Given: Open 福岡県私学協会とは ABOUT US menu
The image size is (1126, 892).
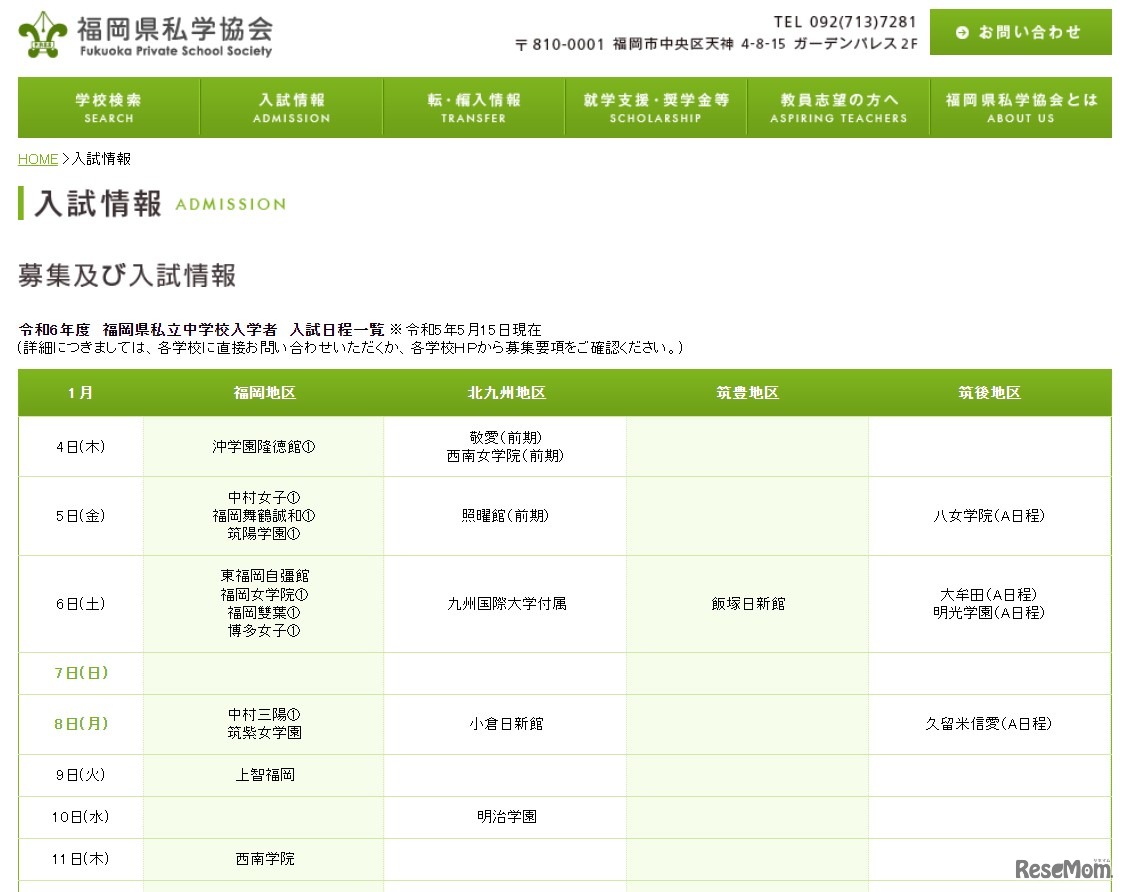Looking at the screenshot, I should pos(1021,108).
